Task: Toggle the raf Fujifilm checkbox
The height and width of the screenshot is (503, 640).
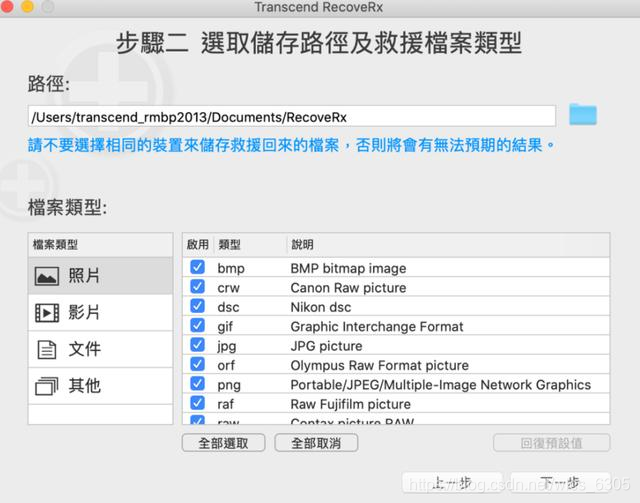Action: pyautogui.click(x=198, y=403)
